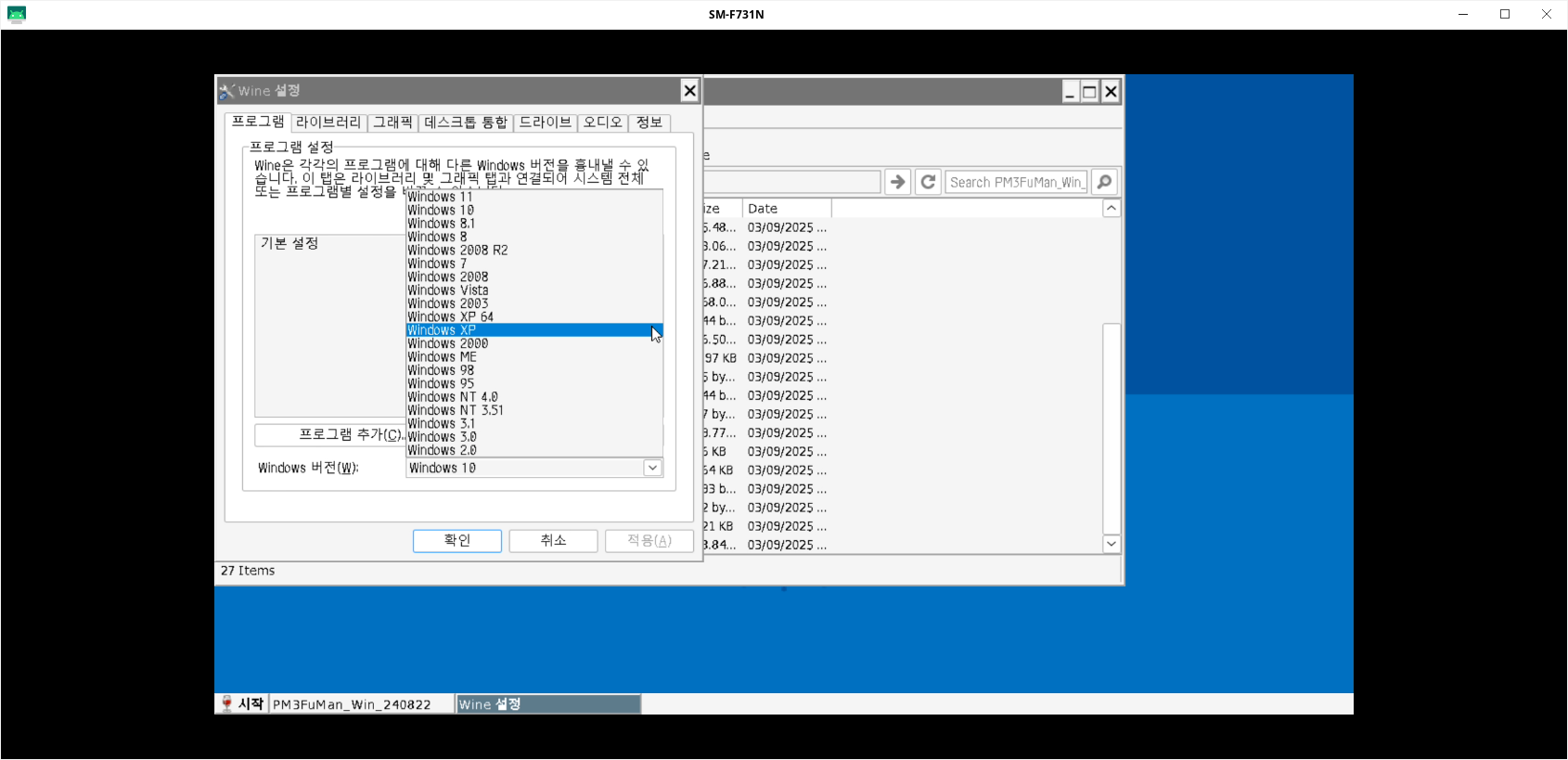
Task: Open the 드라이브 tab
Action: point(546,122)
